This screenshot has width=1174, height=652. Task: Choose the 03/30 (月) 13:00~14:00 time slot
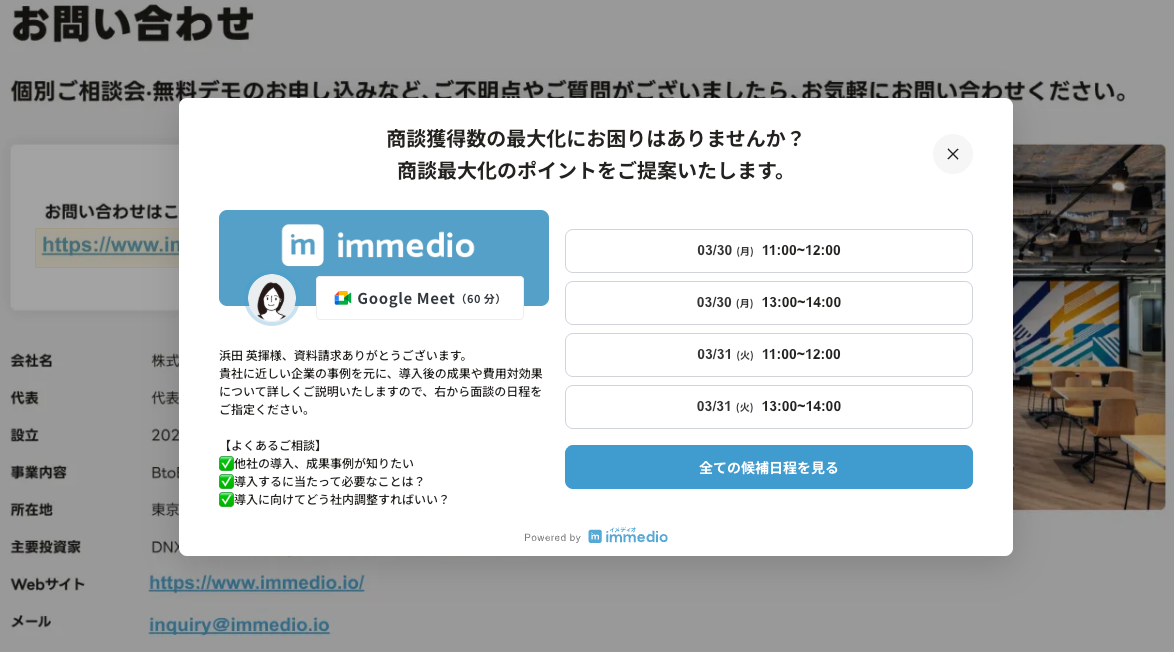(768, 303)
